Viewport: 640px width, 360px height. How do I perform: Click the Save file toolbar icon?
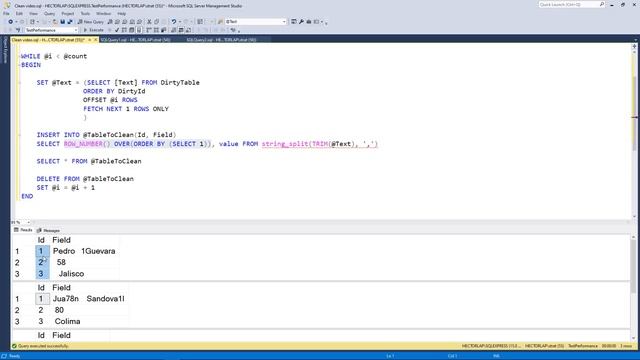click(62, 22)
